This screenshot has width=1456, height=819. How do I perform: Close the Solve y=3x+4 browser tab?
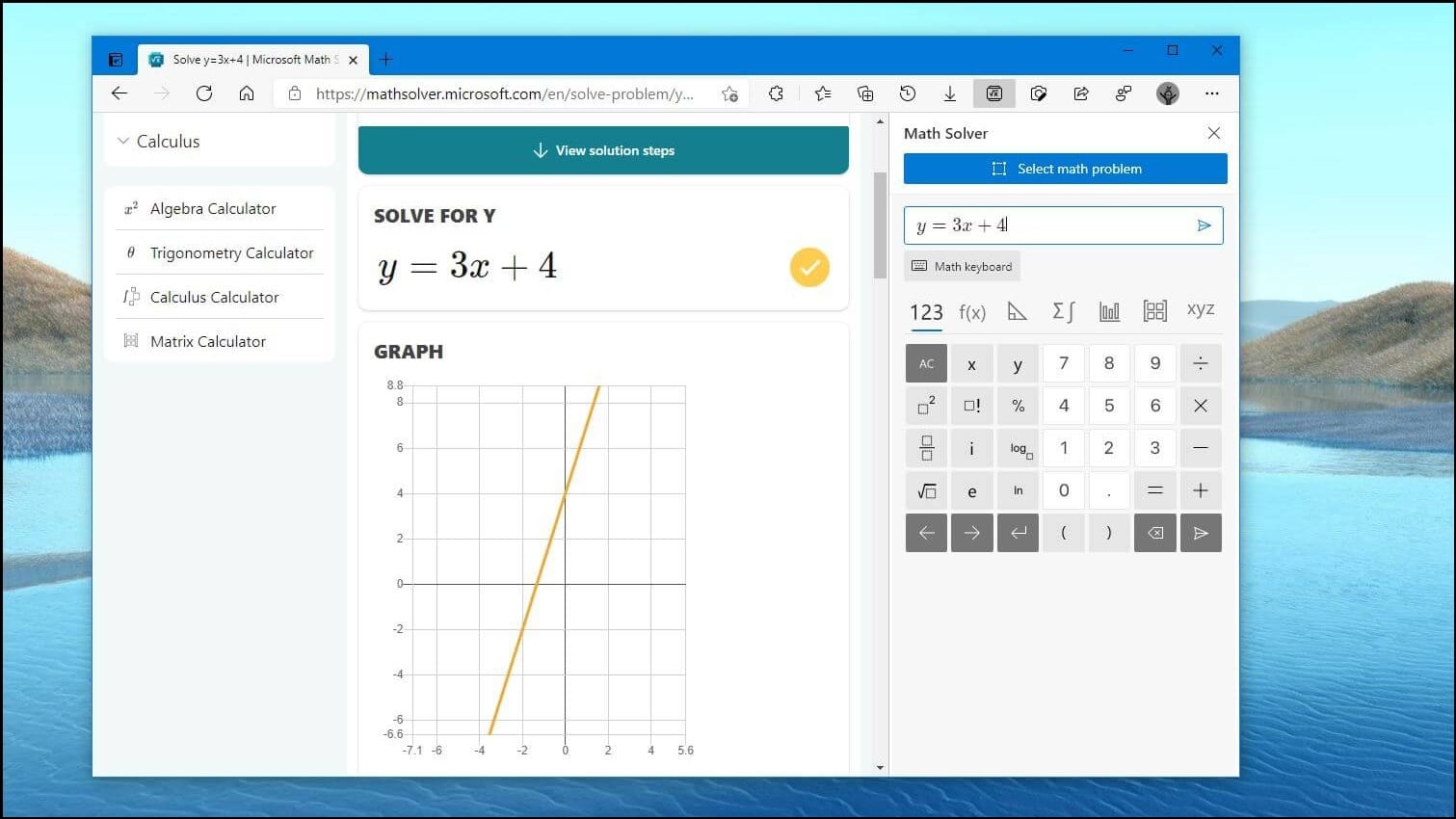point(353,60)
